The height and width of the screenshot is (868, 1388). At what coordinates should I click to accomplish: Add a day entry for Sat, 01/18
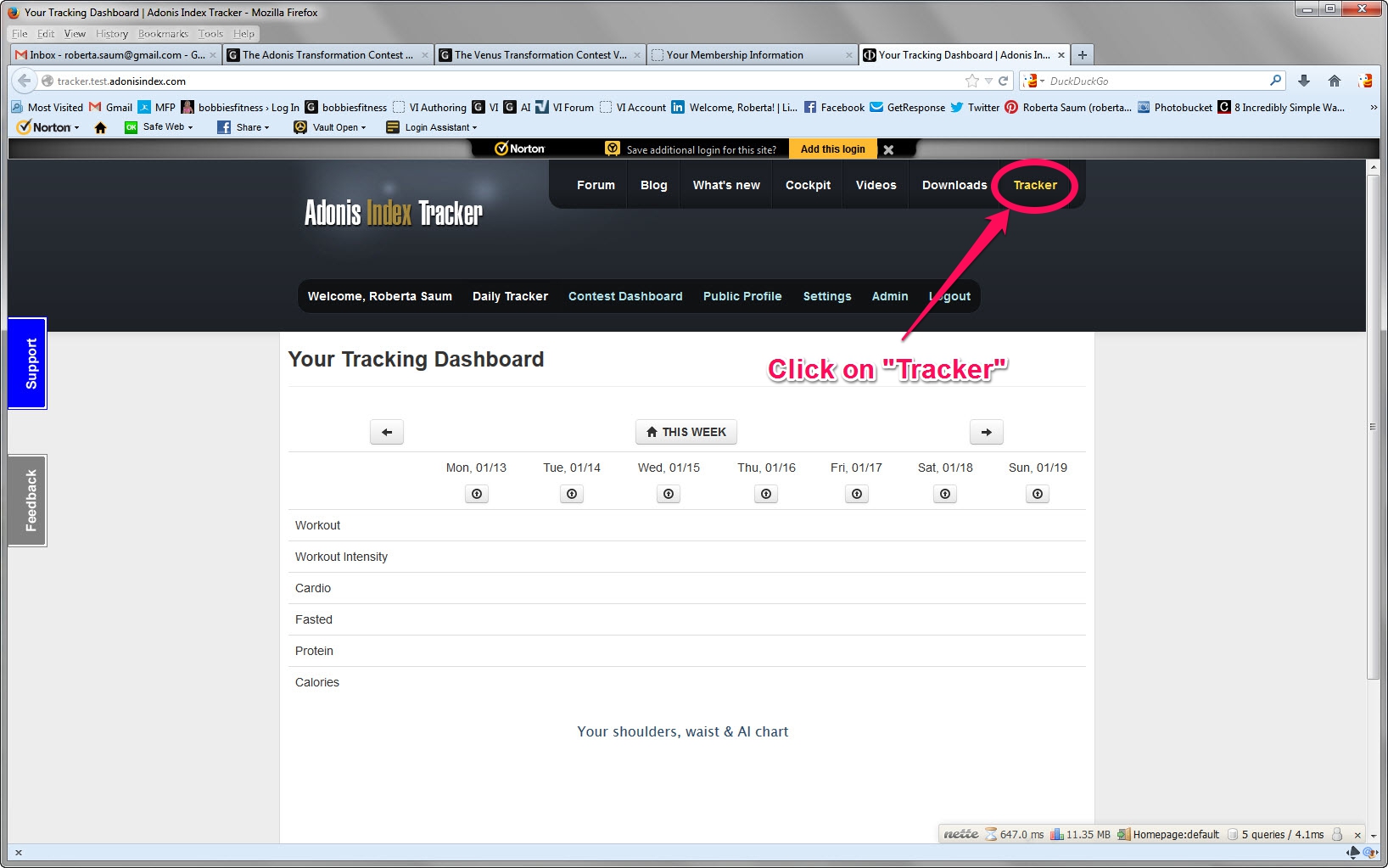(x=945, y=494)
